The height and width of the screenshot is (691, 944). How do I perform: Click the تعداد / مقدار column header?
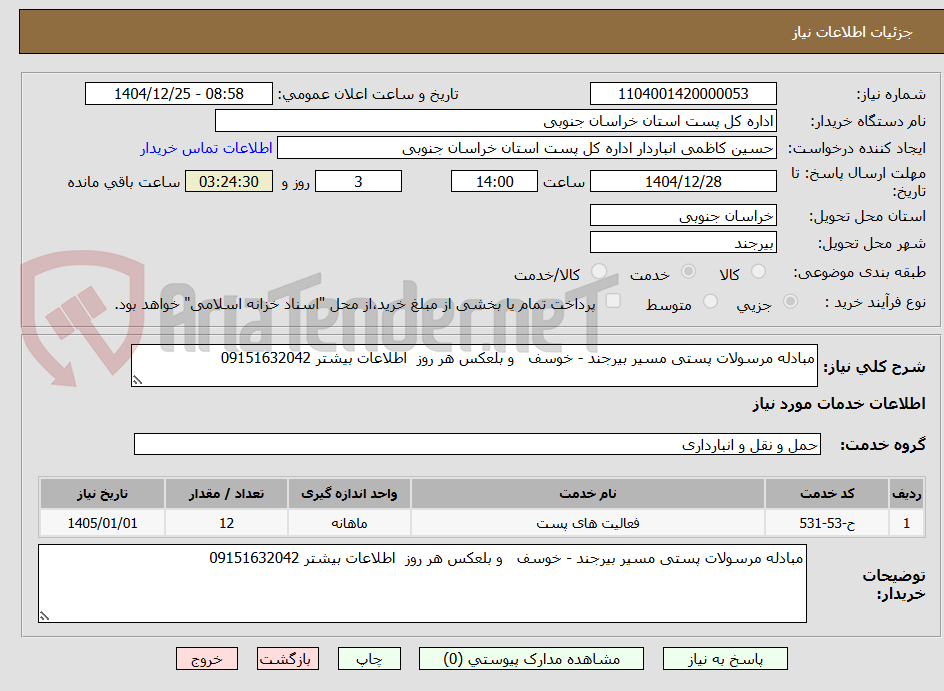[x=226, y=494]
